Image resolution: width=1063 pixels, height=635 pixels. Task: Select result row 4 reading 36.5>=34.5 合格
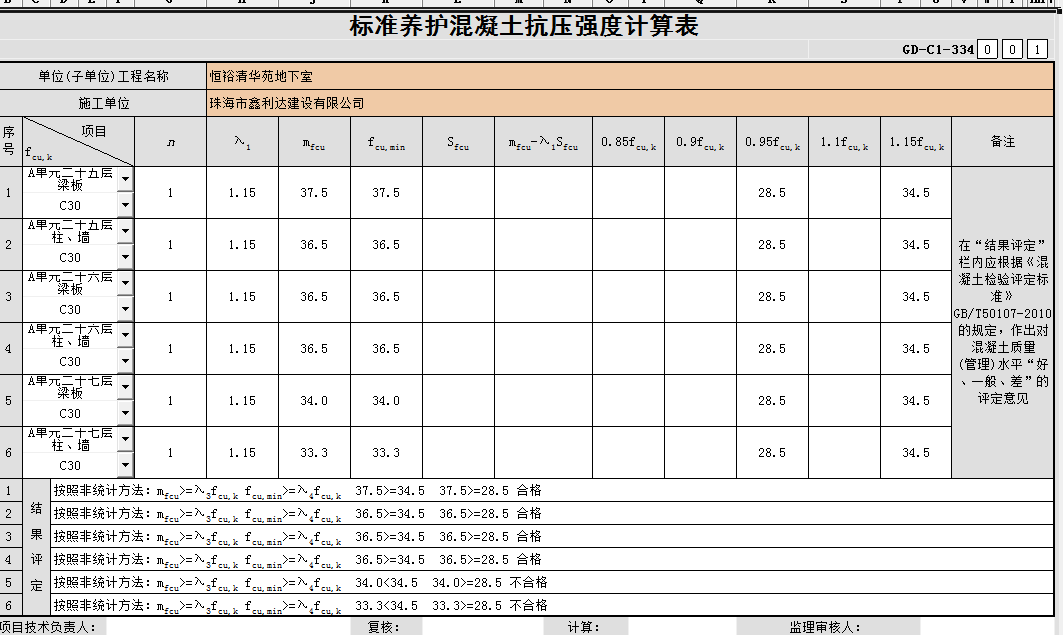click(552, 560)
